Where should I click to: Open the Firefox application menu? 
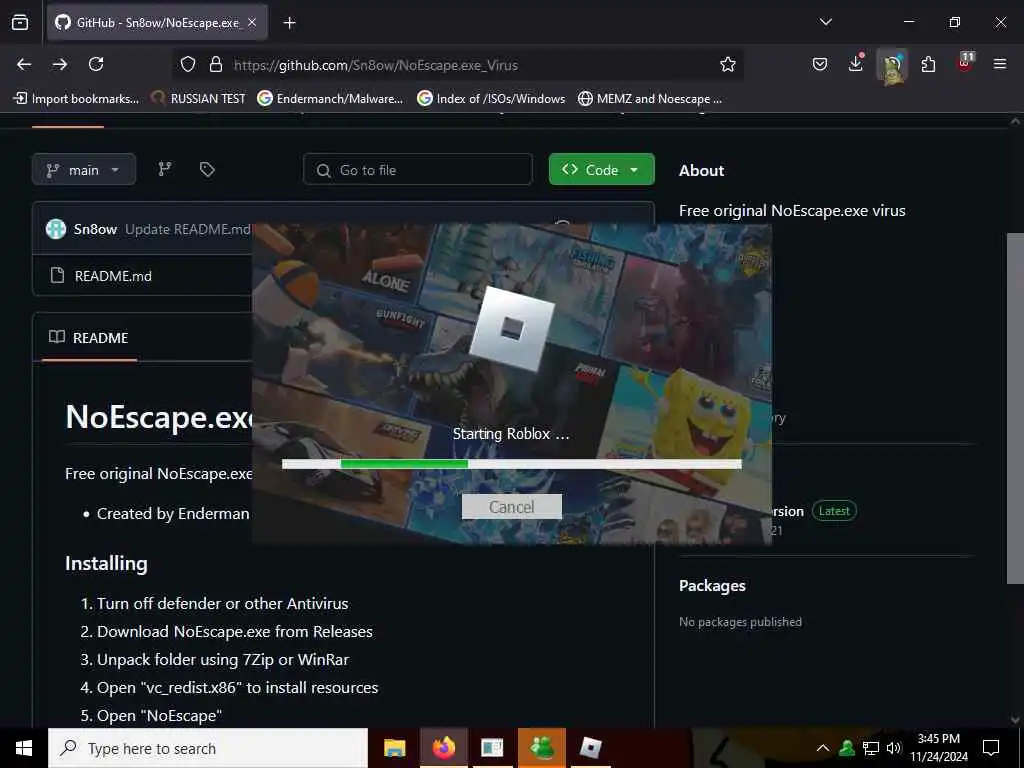pyautogui.click(x=999, y=64)
